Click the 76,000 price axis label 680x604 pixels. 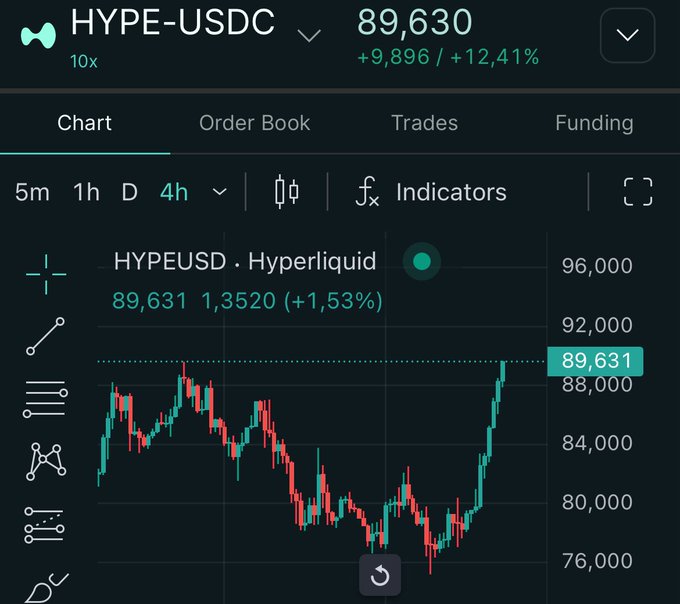(597, 561)
